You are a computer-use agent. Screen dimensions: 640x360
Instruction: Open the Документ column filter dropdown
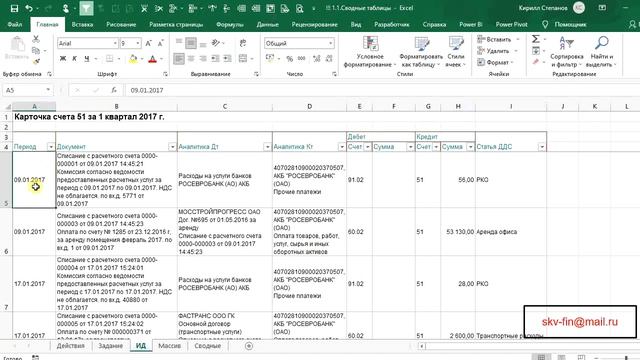point(172,147)
